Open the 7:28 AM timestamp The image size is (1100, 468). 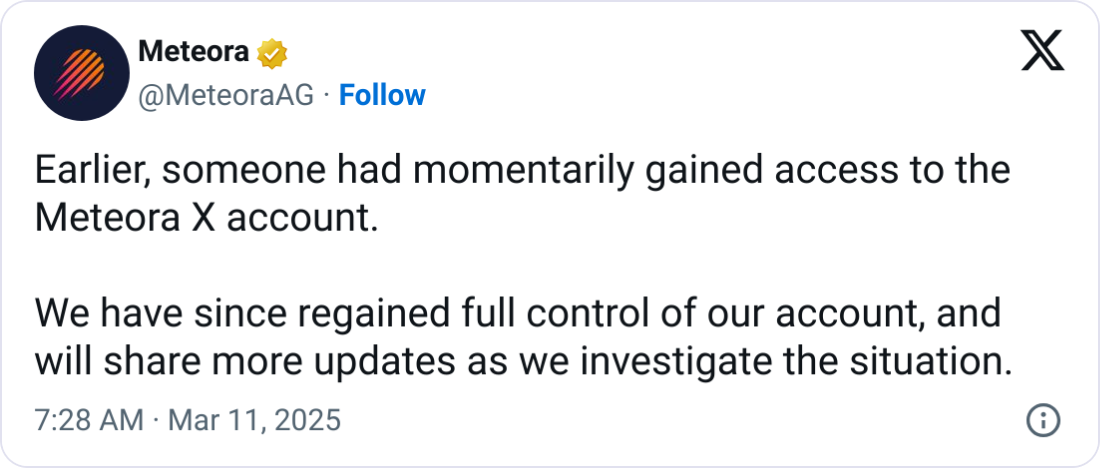click(x=89, y=420)
